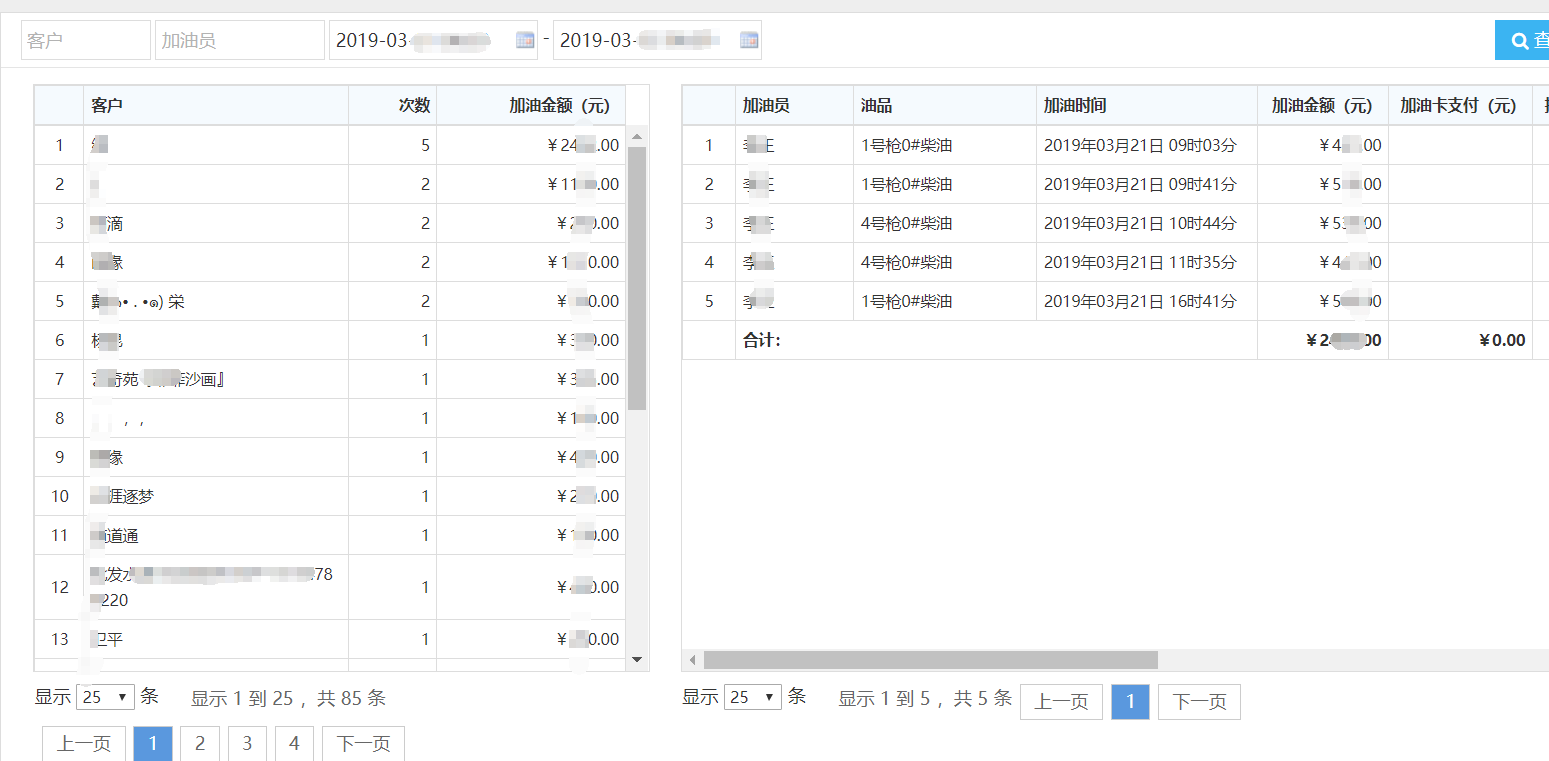
Task: Click left arrow on the horizontal scrollbar
Action: coord(692,660)
